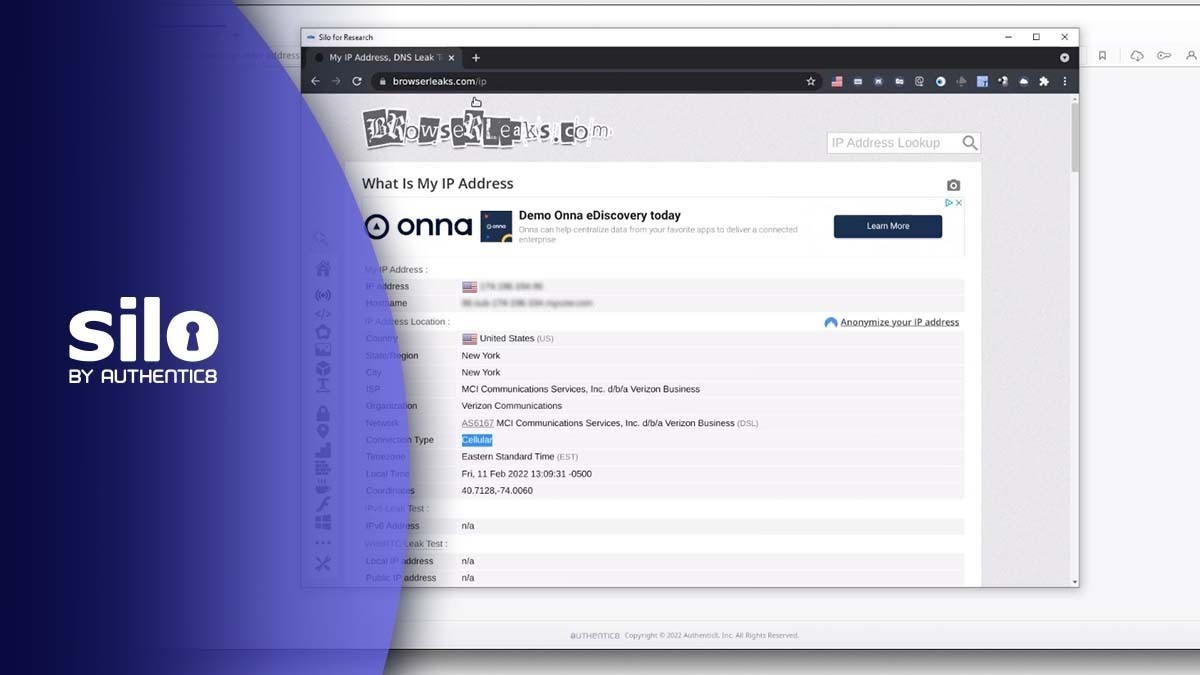This screenshot has height=675, width=1200.
Task: Reload the browserleaks page
Action: [356, 82]
